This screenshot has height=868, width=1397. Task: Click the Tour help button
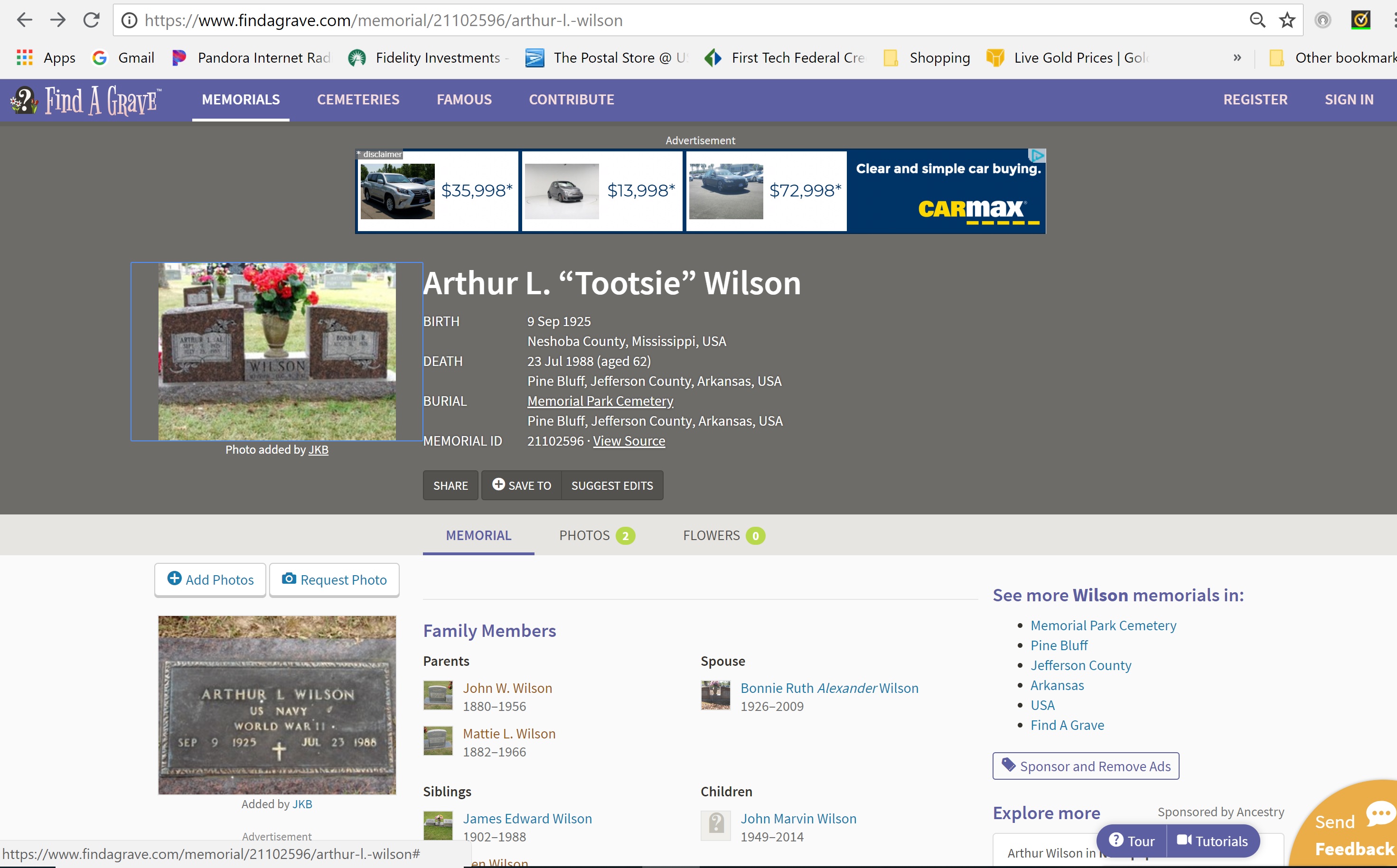click(1132, 841)
